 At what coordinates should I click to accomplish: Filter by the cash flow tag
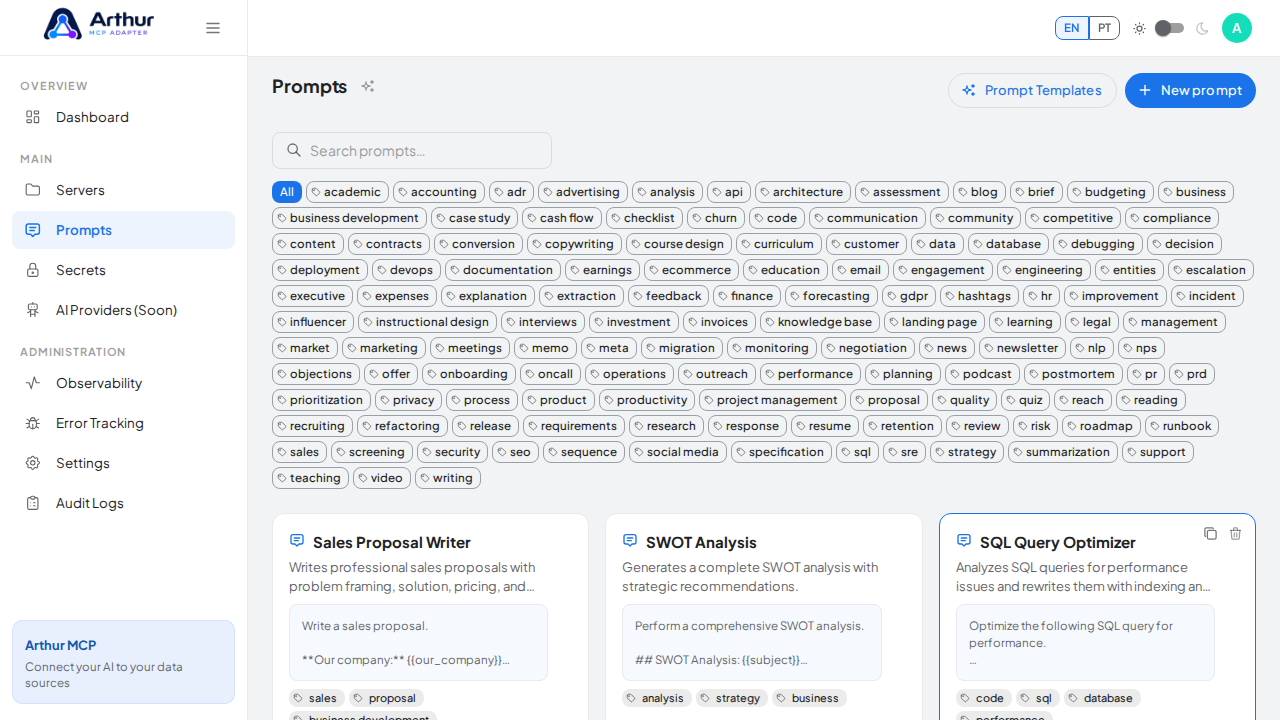[562, 218]
